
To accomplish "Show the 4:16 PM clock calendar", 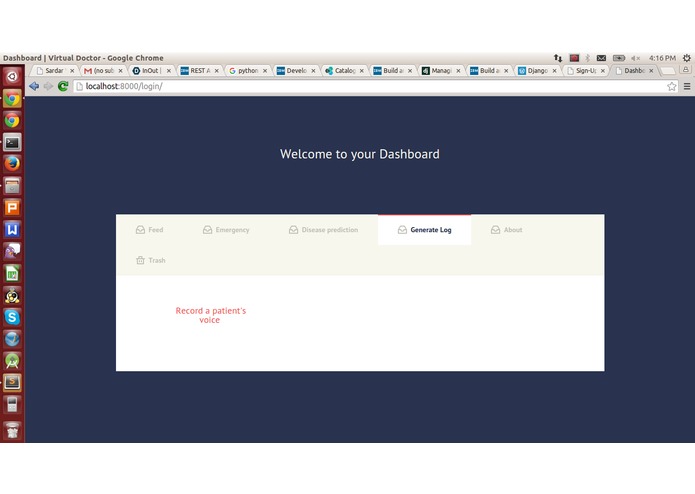I will point(662,58).
